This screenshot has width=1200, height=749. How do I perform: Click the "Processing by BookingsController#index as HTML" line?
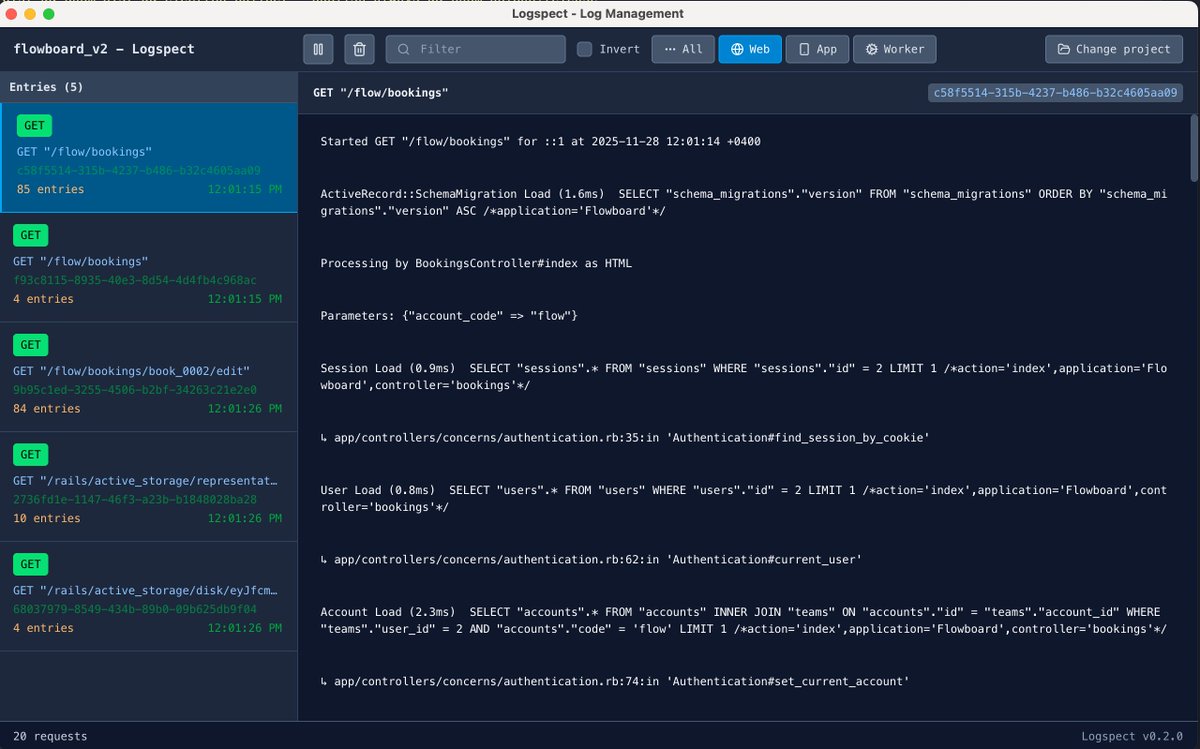[476, 264]
